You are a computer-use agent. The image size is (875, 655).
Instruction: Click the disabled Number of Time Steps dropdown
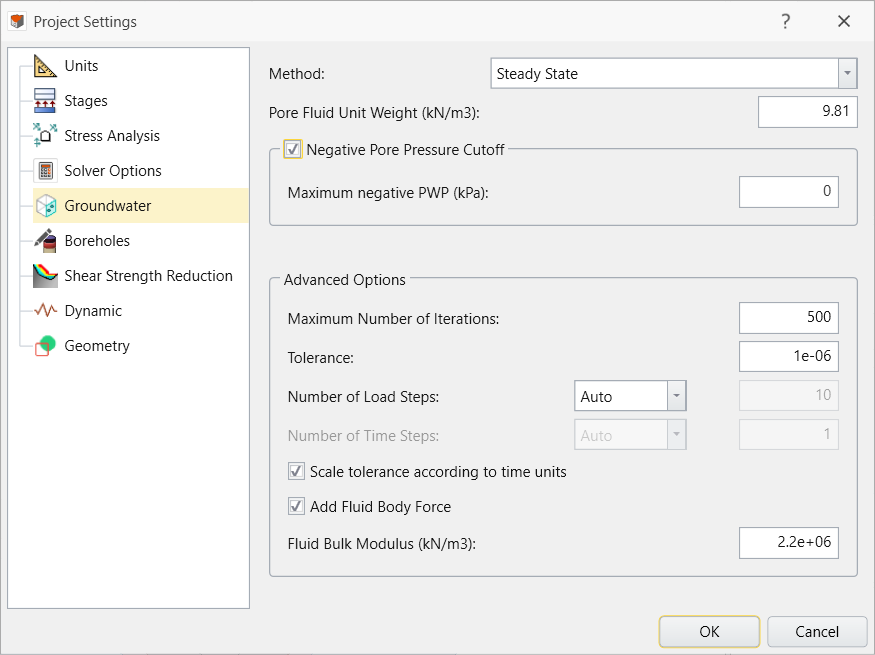[630, 435]
